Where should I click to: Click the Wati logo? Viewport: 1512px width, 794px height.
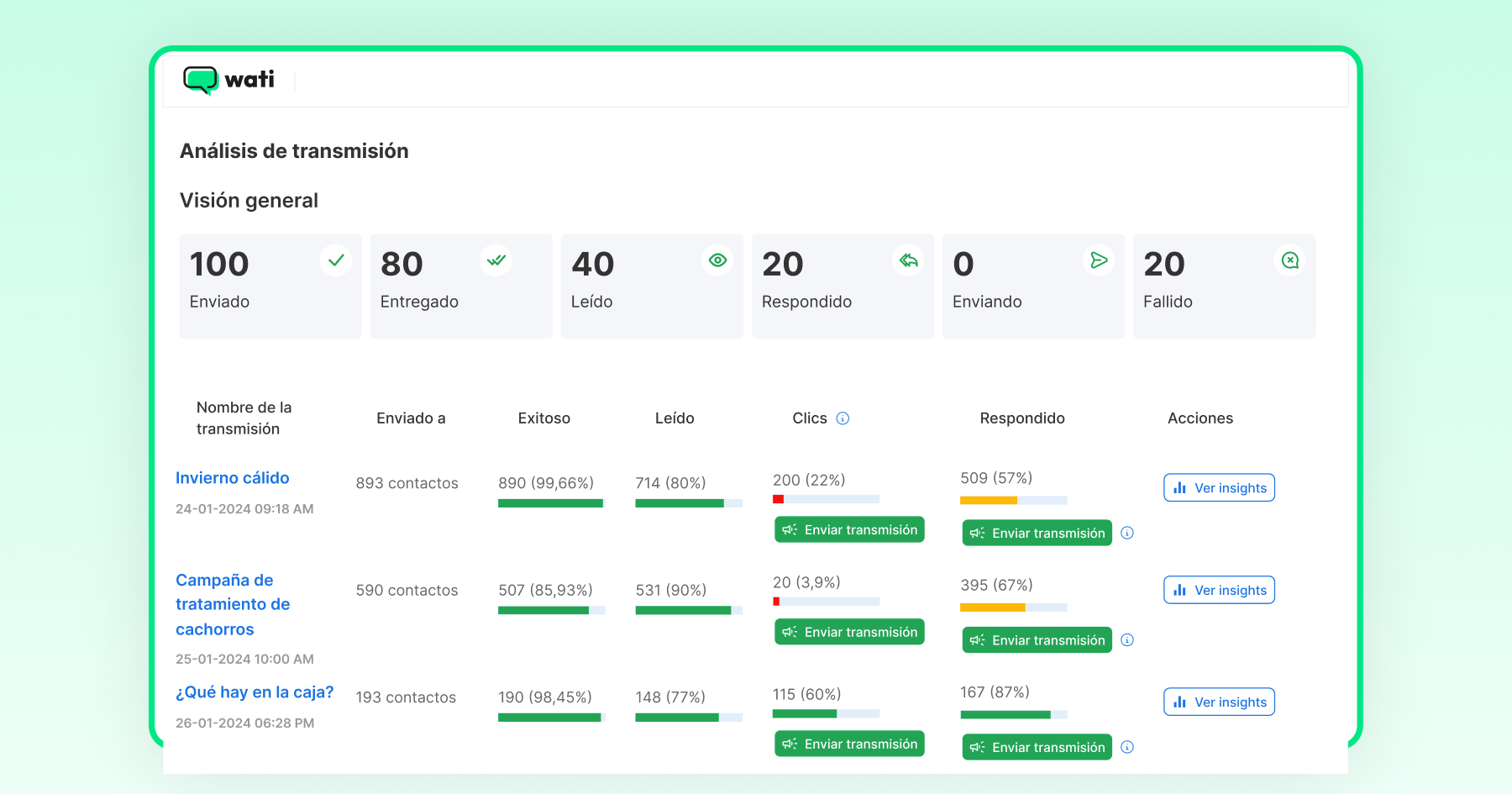pyautogui.click(x=228, y=80)
